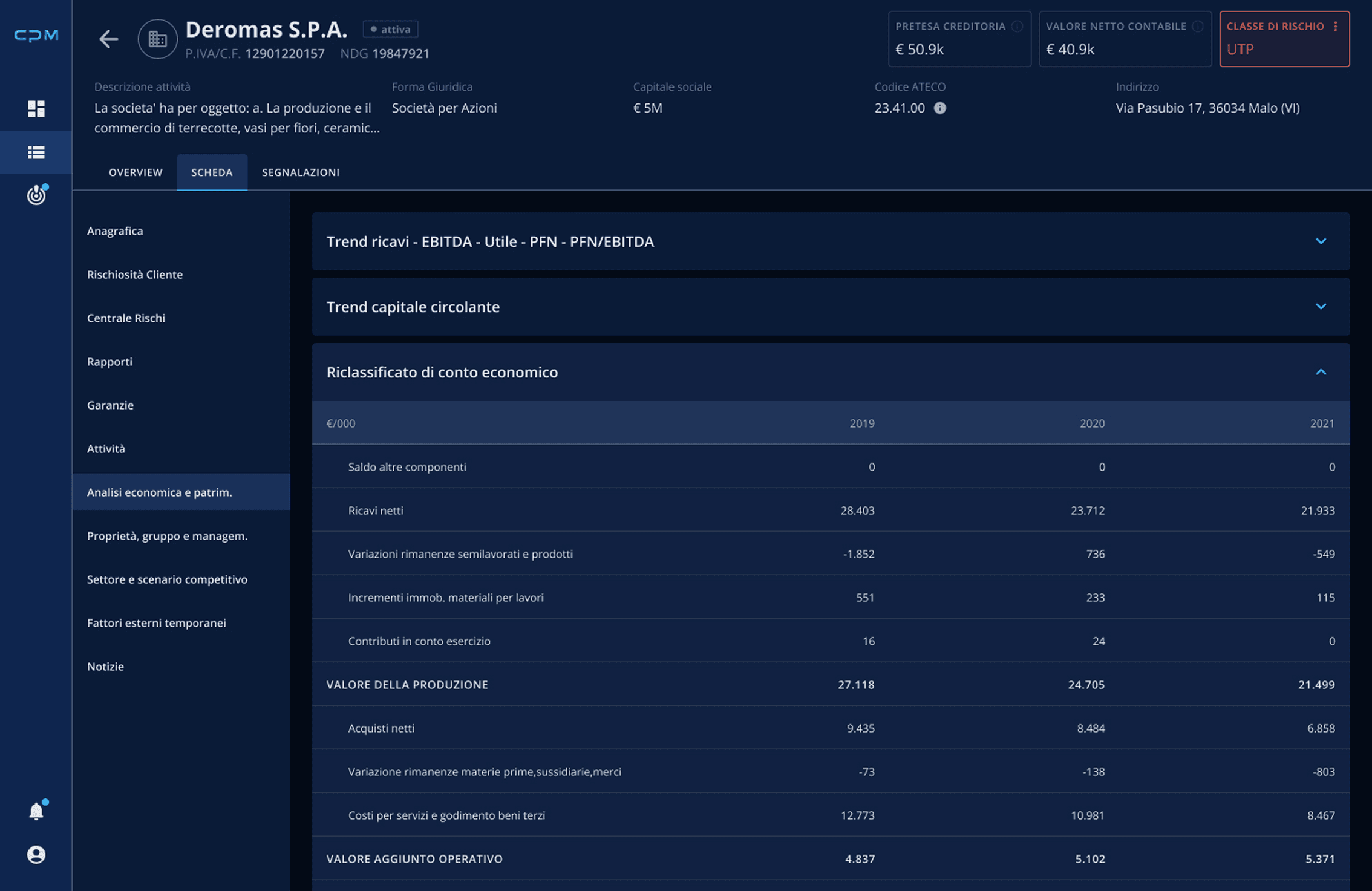Screen dimensions: 1372x891
Task: Collapse Riclassificato di conto economico section
Action: tap(1321, 372)
